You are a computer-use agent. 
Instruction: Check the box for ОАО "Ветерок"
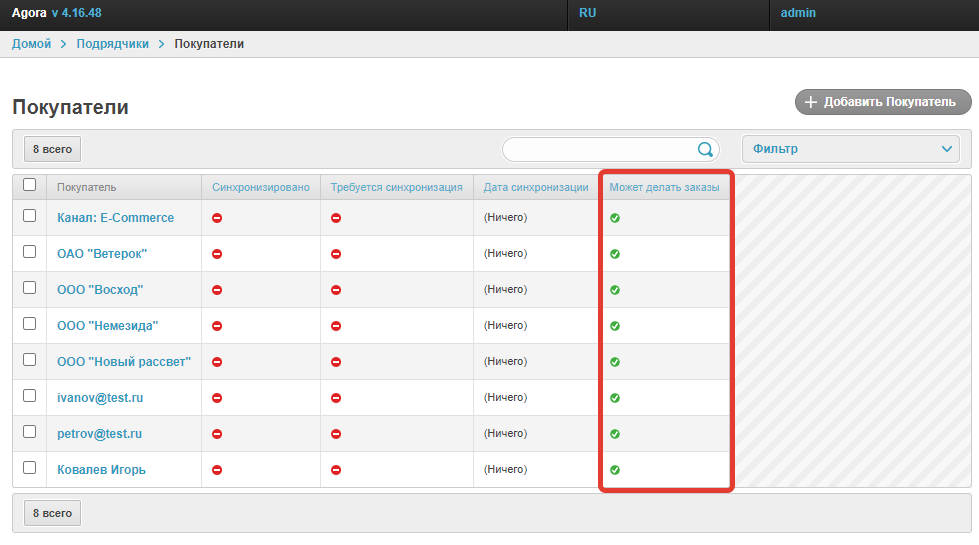[29, 252]
